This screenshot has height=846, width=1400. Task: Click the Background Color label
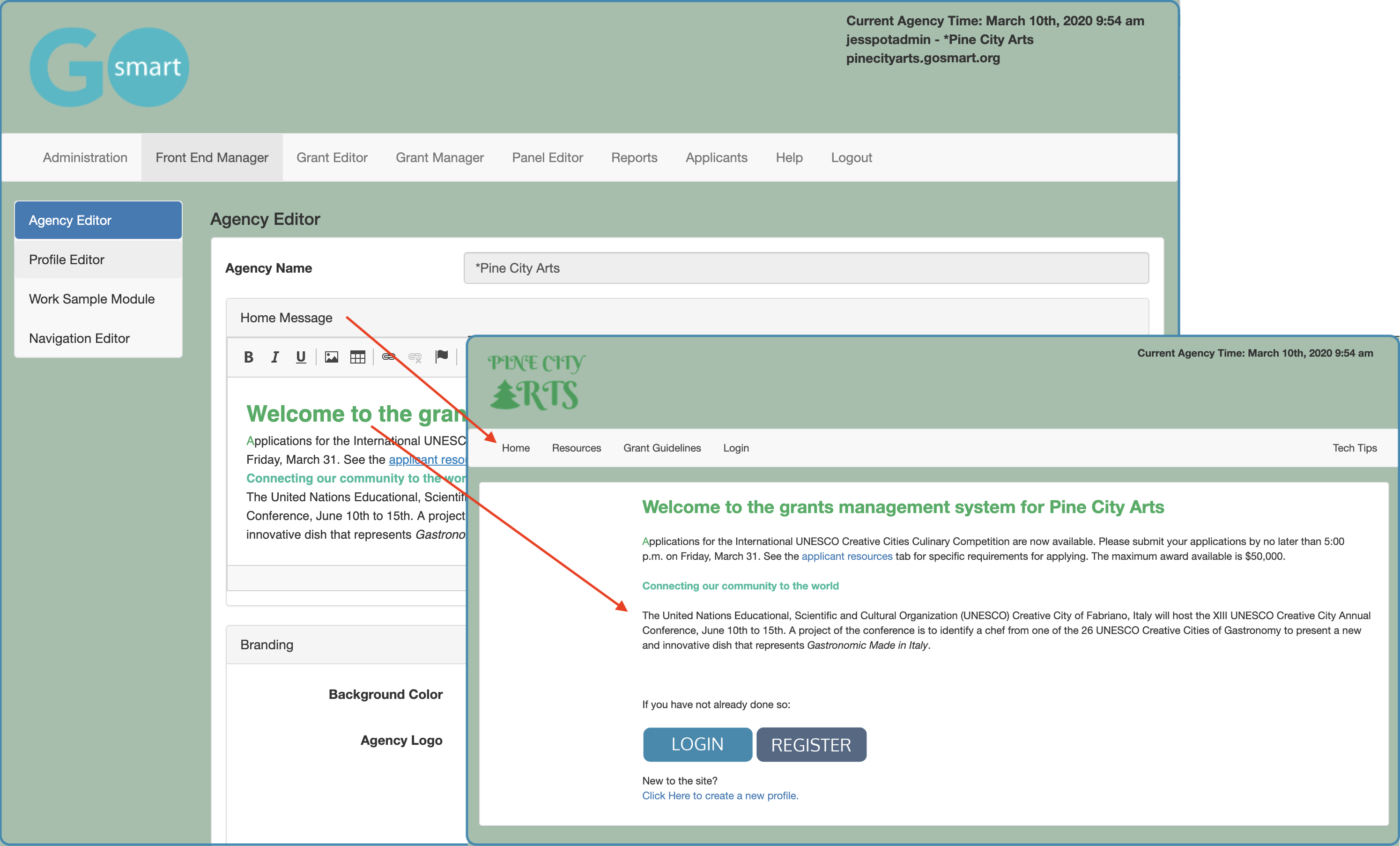tap(385, 694)
